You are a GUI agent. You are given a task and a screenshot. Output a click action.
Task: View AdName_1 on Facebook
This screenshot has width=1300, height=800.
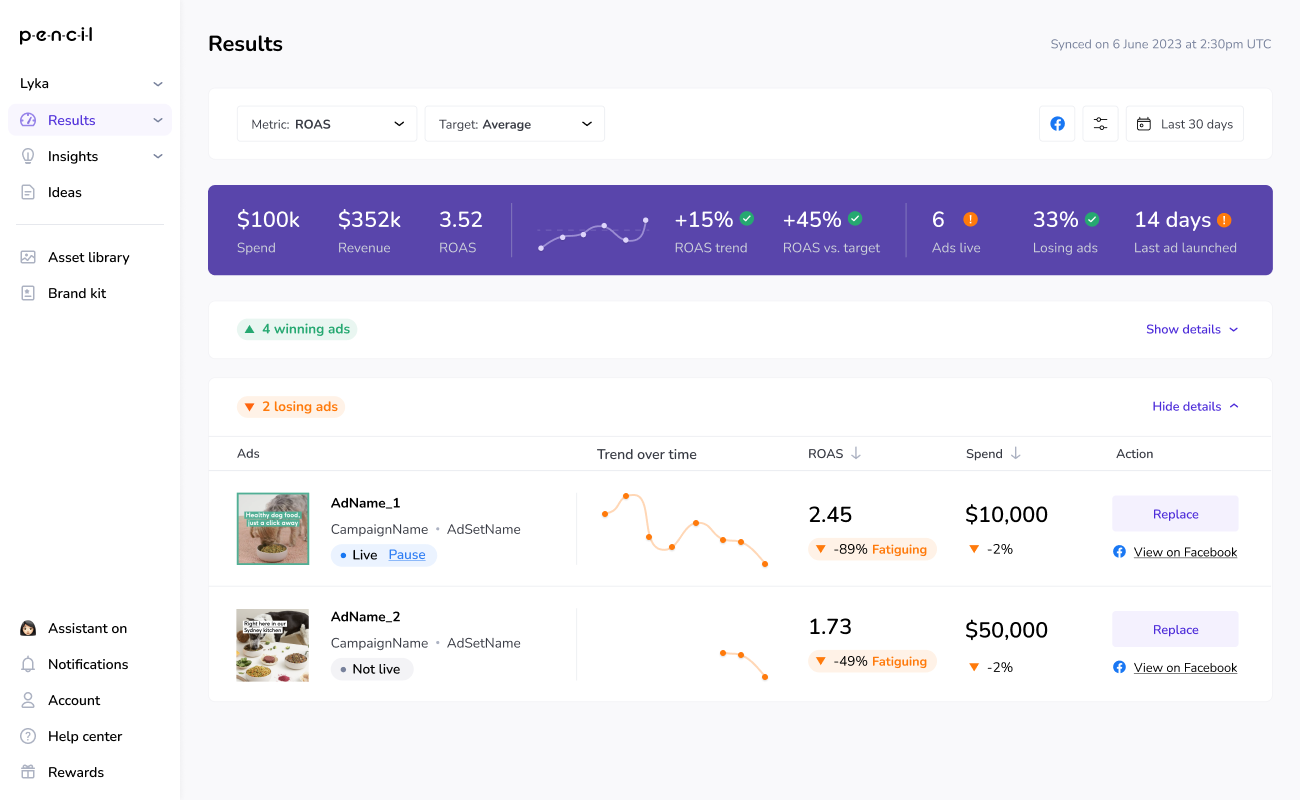(1185, 552)
